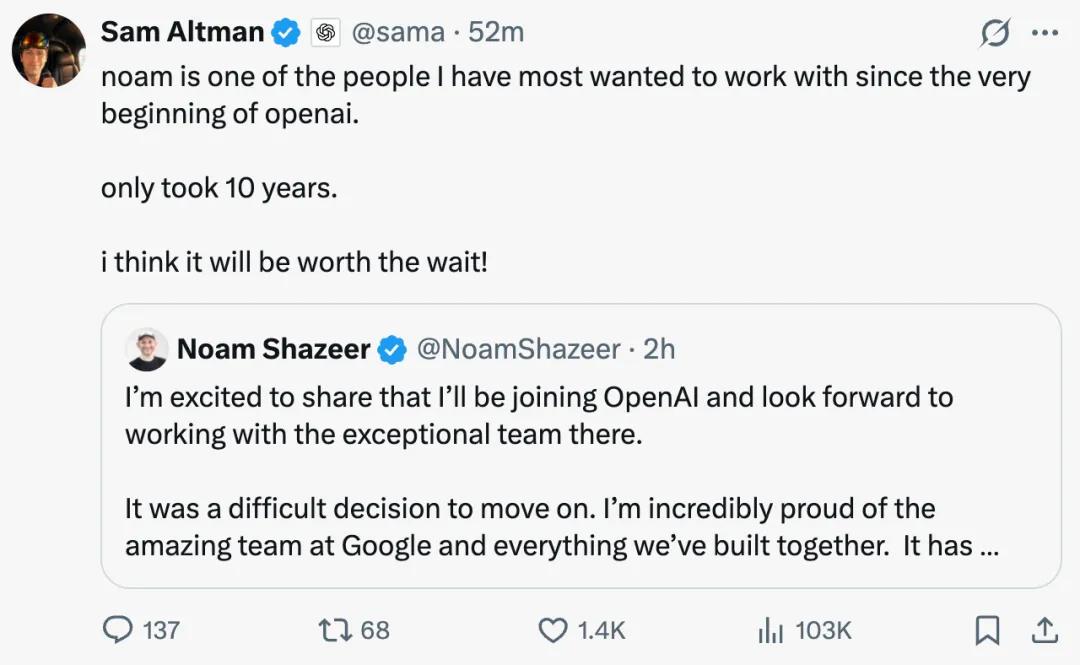Viewport: 1080px width, 665px height.
Task: Open the reply comment icon
Action: click(x=118, y=629)
